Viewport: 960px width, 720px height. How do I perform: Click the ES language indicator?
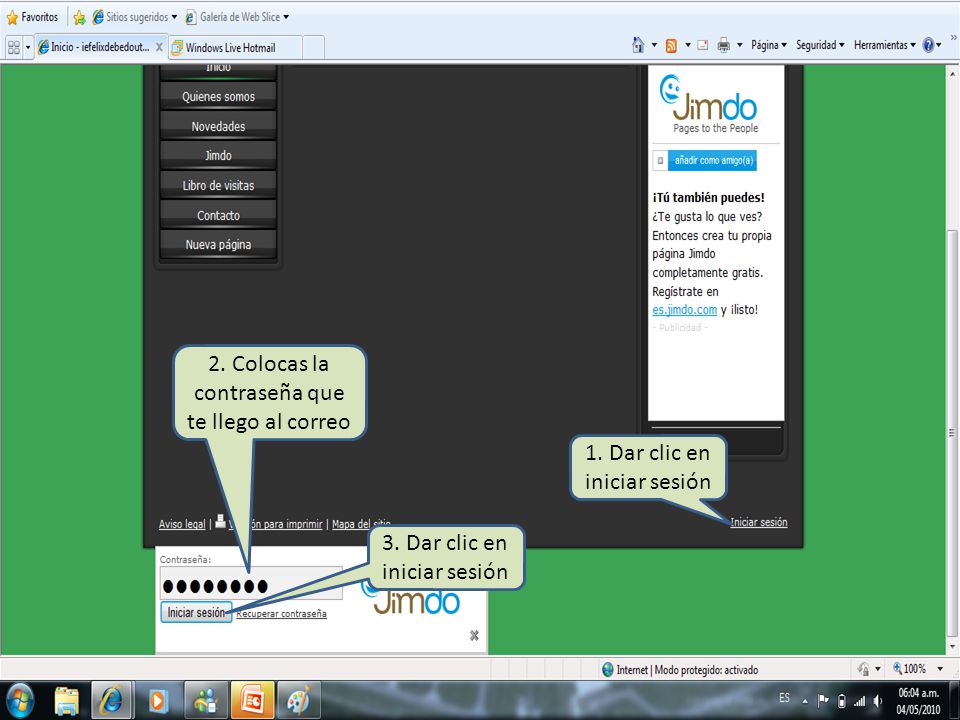pyautogui.click(x=784, y=697)
